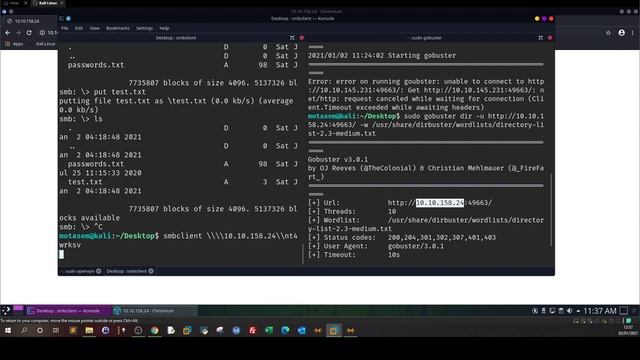The height and width of the screenshot is (360, 640).
Task: Open Windows search from the taskbar
Action: click(24, 330)
